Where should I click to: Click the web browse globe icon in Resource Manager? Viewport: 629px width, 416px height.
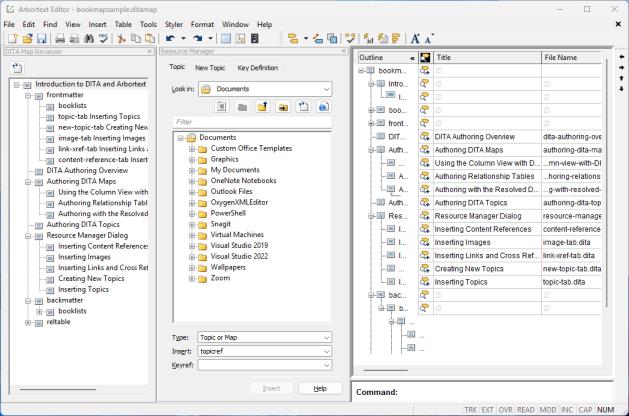pyautogui.click(x=324, y=107)
